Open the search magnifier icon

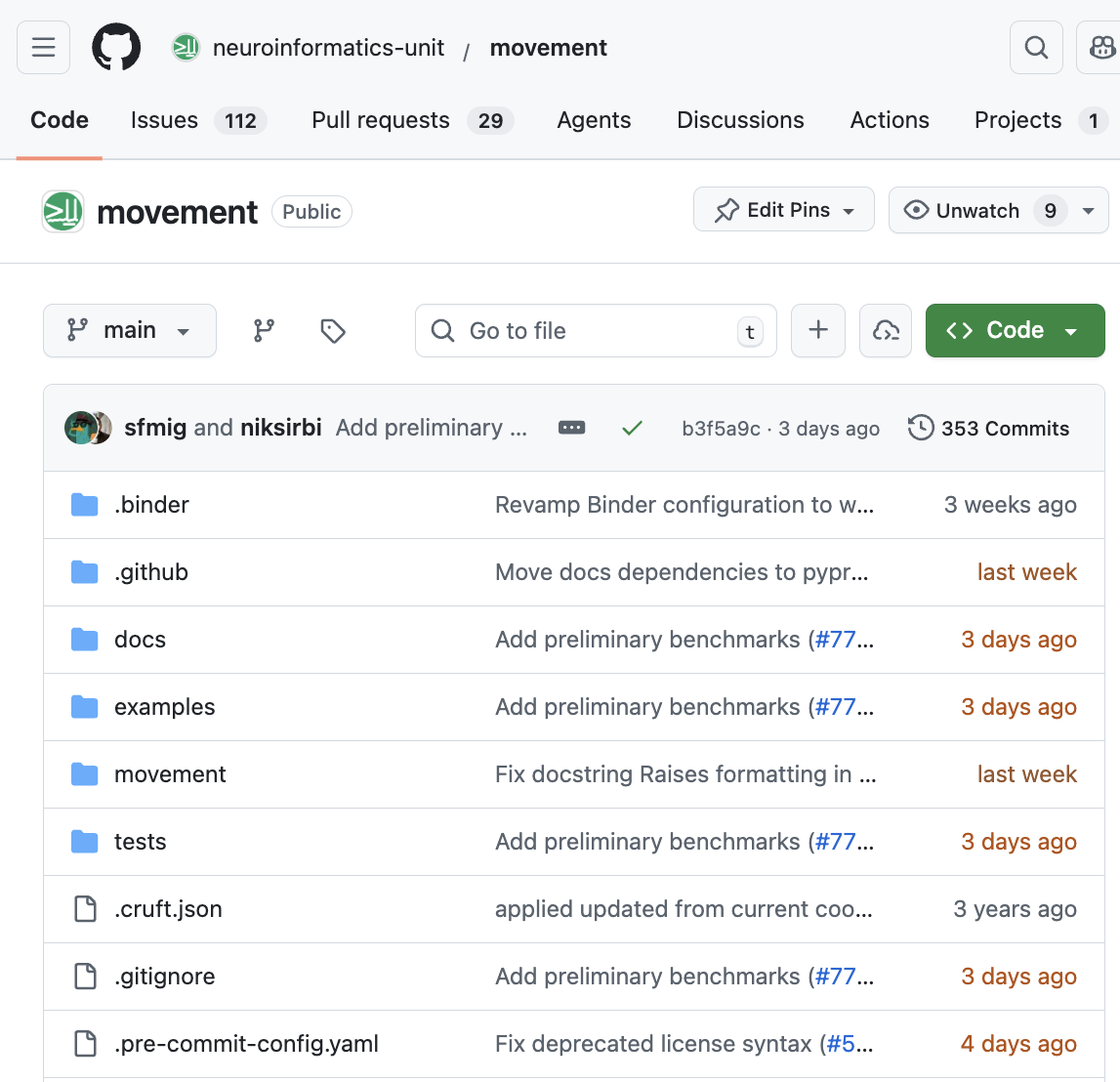click(x=1036, y=47)
